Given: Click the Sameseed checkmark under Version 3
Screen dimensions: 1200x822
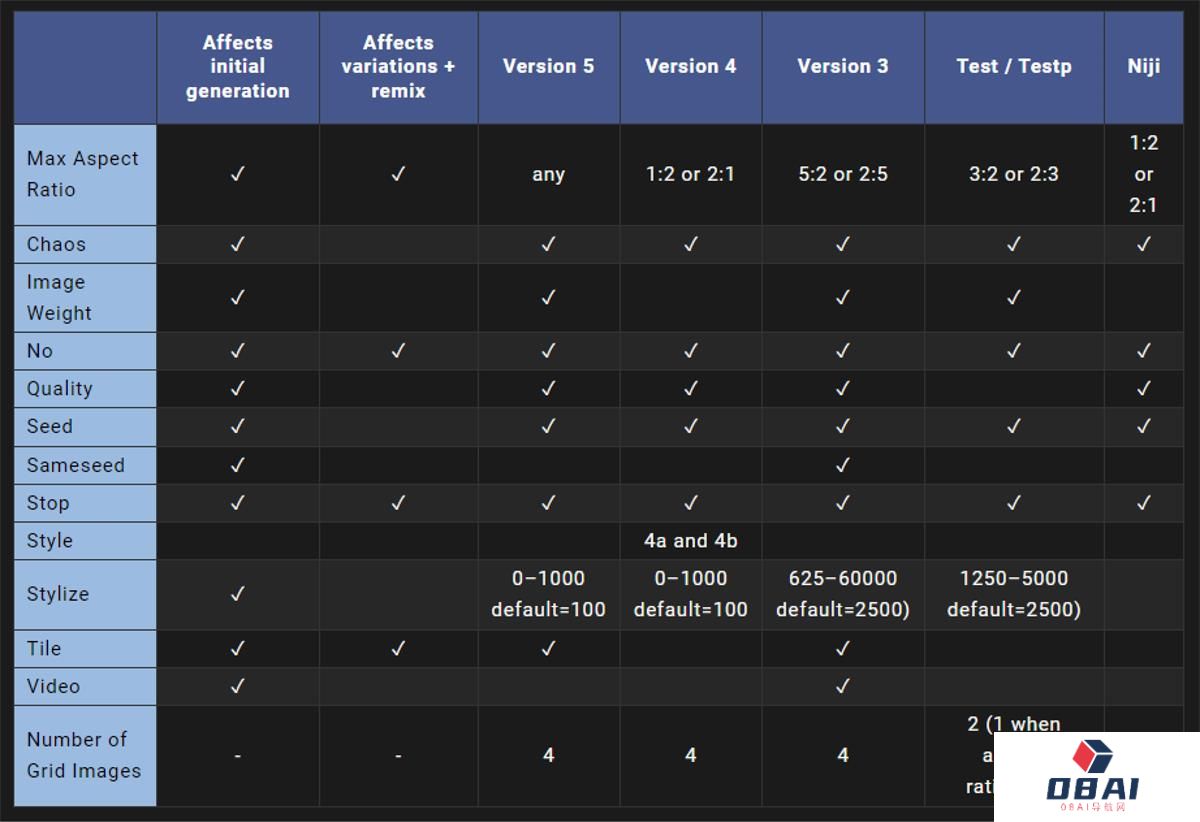Looking at the screenshot, I should [842, 465].
